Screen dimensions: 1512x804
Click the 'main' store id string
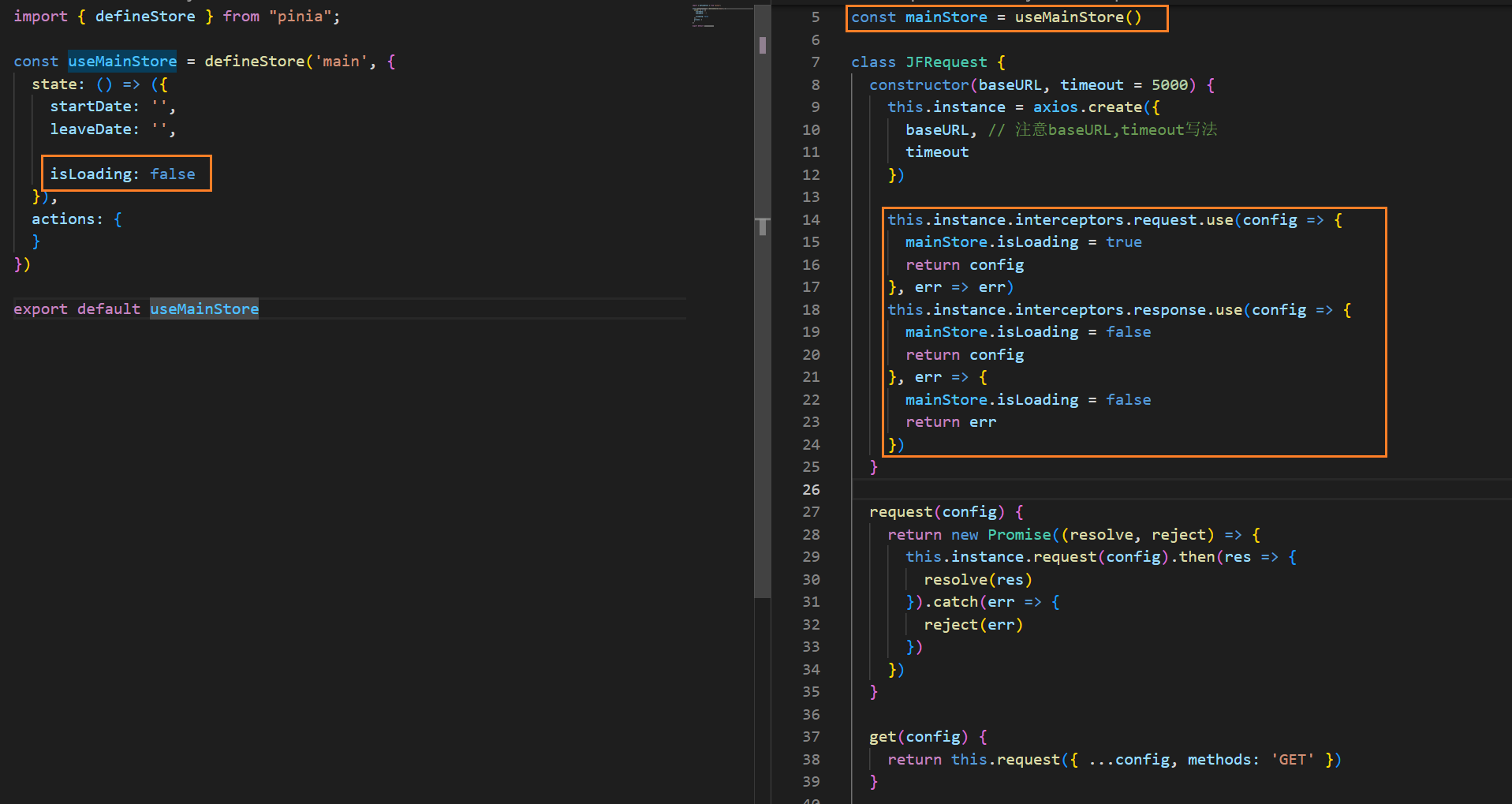click(x=342, y=62)
